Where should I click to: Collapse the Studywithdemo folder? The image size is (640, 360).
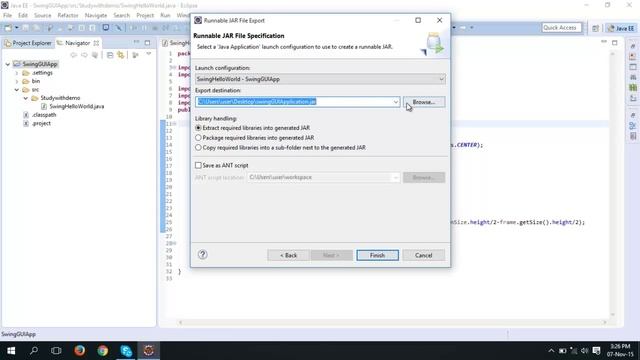click(26, 98)
